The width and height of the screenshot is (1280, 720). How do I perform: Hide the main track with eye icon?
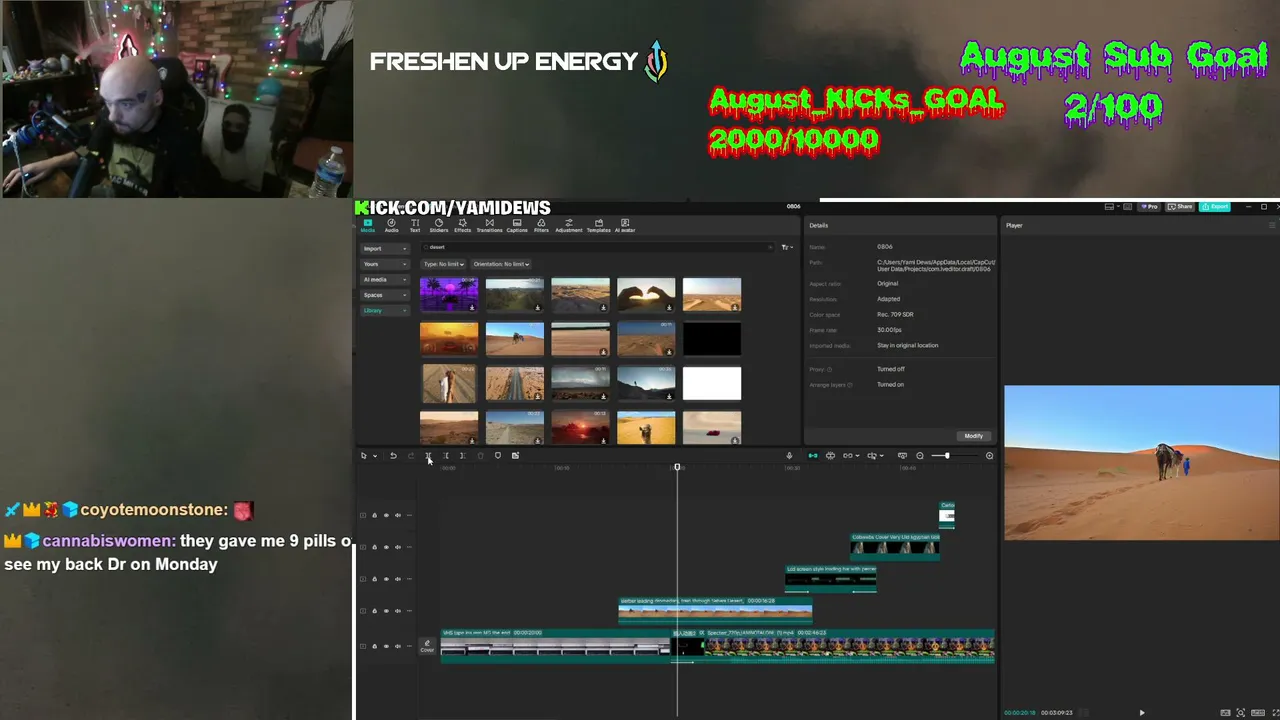386,646
